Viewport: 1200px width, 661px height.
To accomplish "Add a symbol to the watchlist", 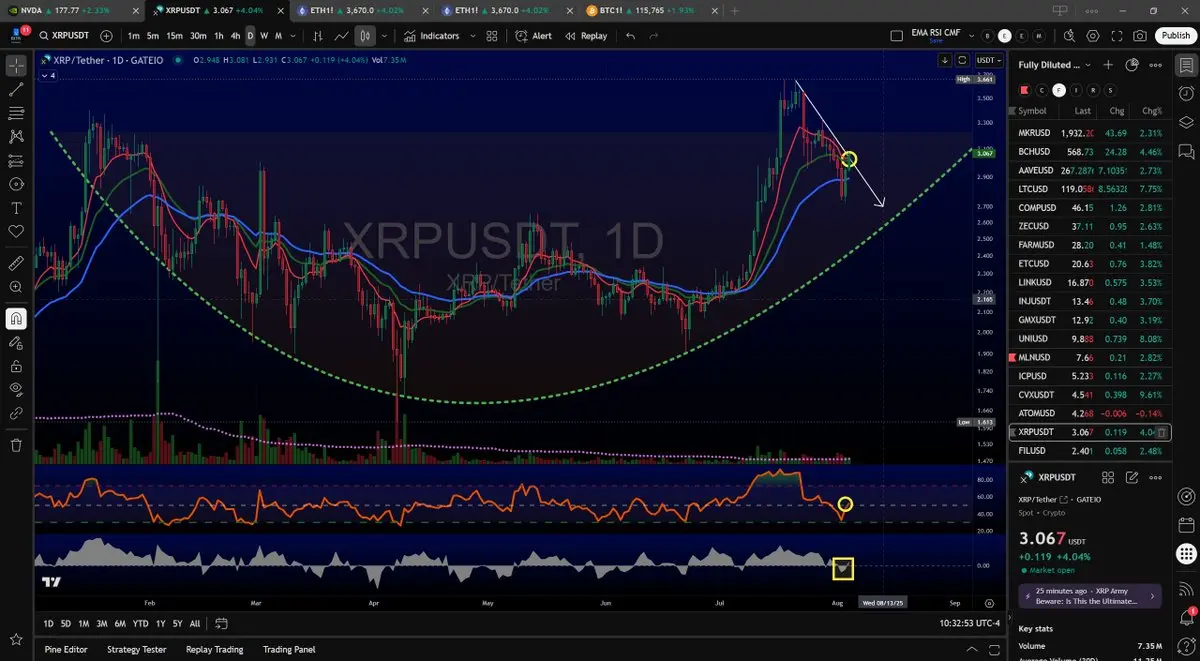I will coord(1108,64).
